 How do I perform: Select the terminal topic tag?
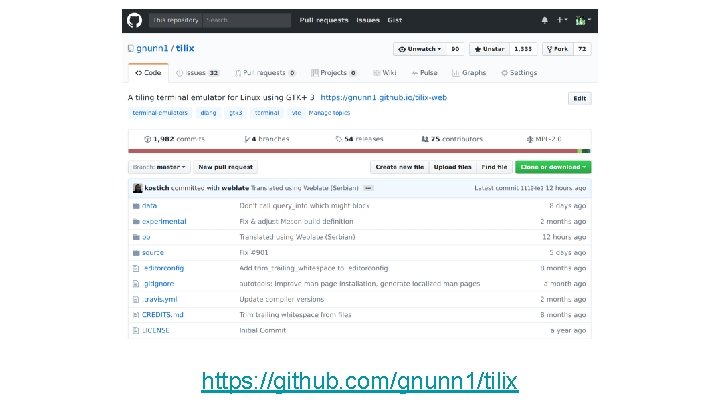pyautogui.click(x=267, y=112)
